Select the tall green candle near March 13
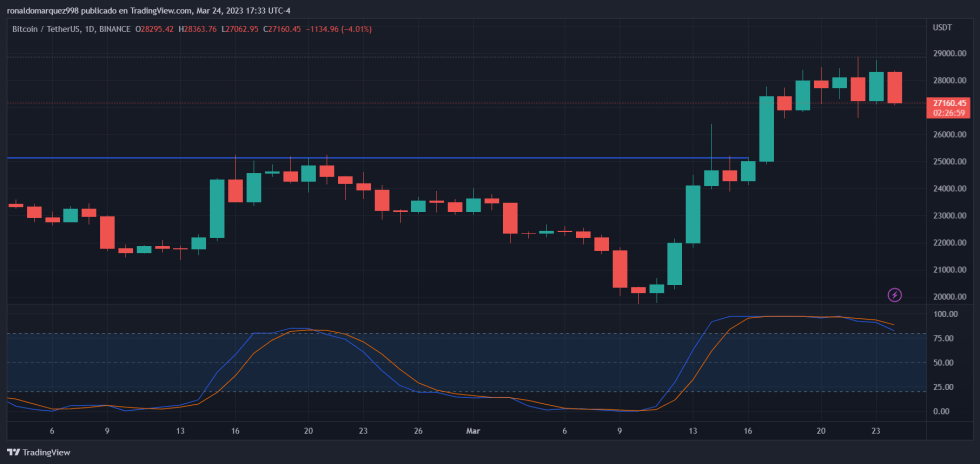Screen dimensions: 980x464 692,214
